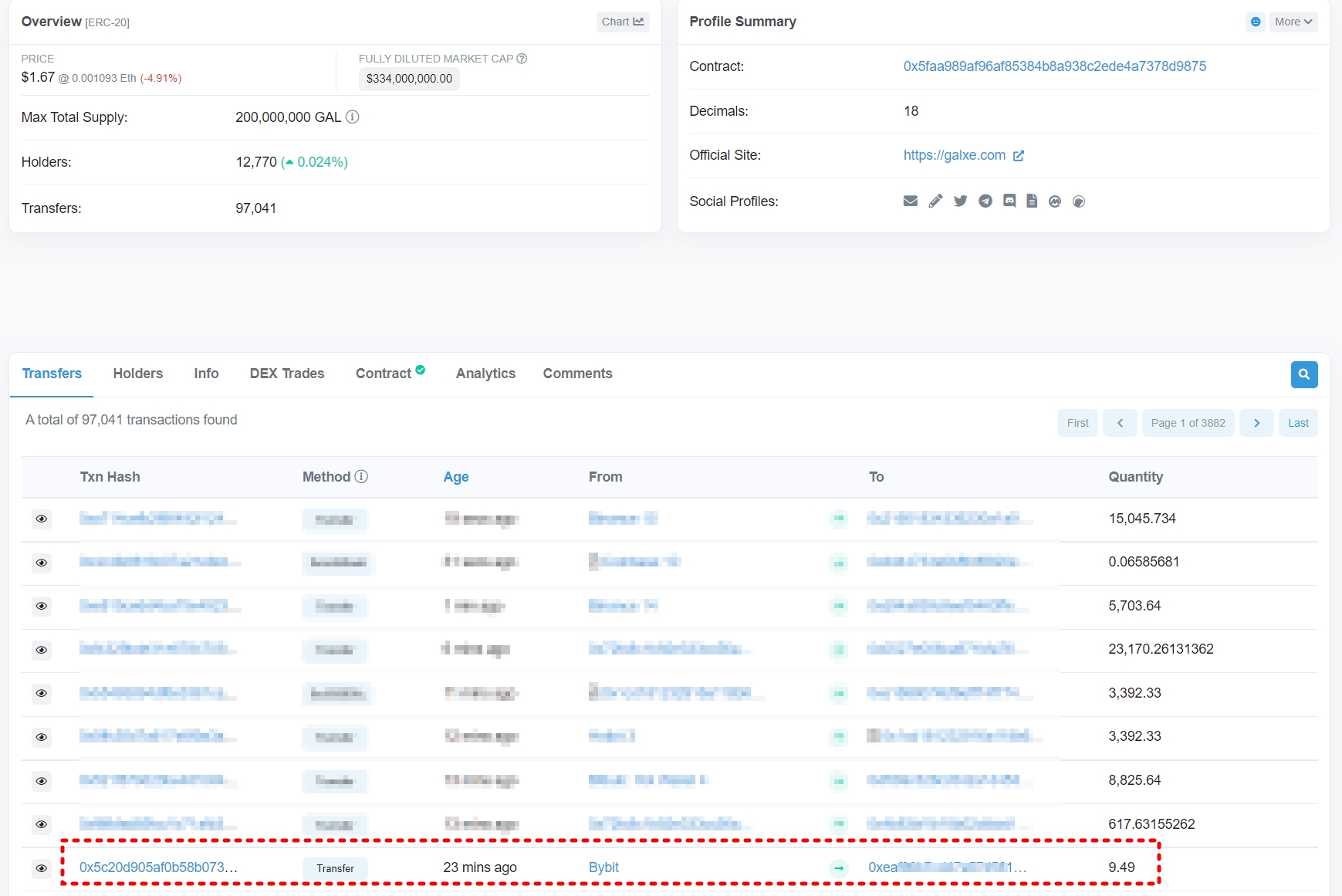Image resolution: width=1342 pixels, height=896 pixels.
Task: Visit the https://galxe.com official site link
Action: 955,155
